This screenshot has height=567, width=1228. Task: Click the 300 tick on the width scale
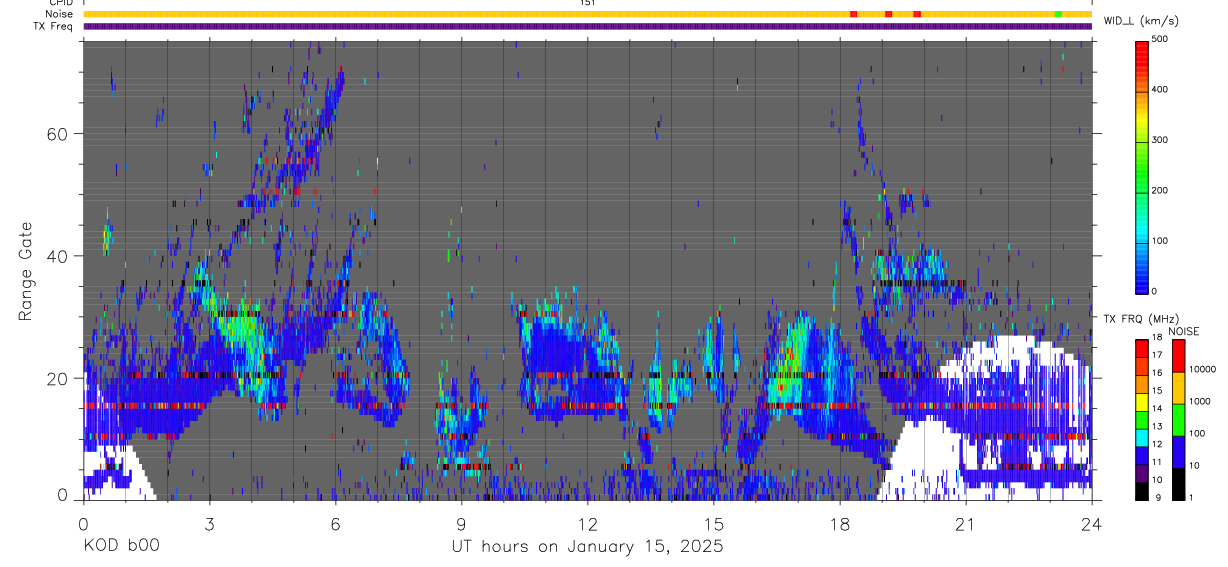(x=1160, y=140)
